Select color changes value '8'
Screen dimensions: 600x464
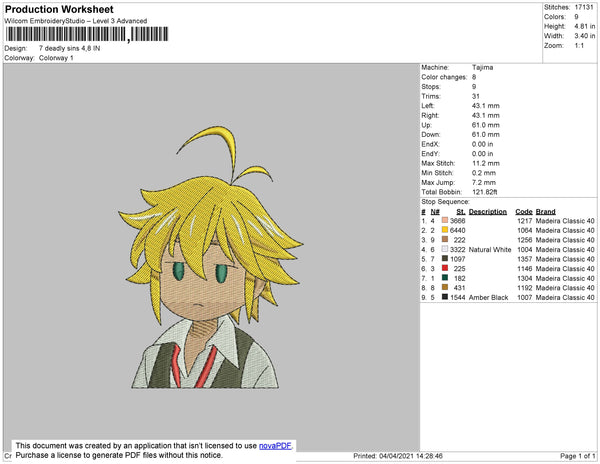(x=474, y=77)
